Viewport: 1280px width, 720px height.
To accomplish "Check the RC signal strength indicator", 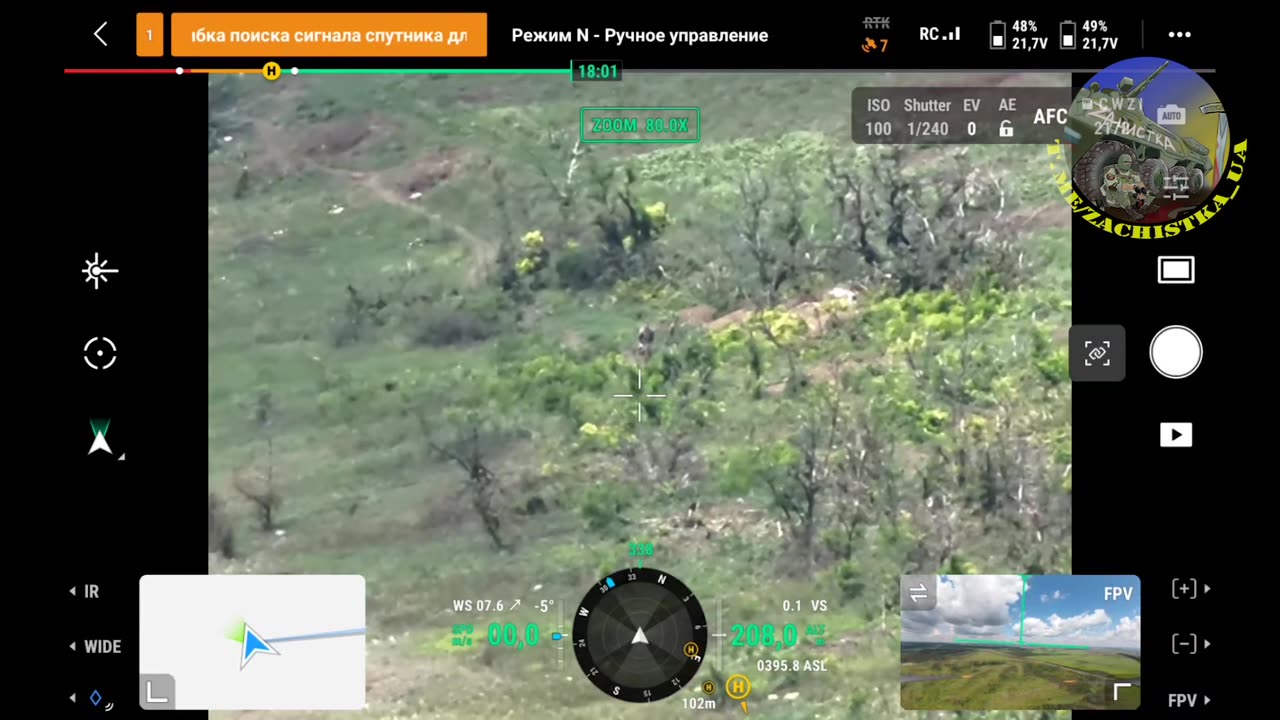I will [940, 34].
